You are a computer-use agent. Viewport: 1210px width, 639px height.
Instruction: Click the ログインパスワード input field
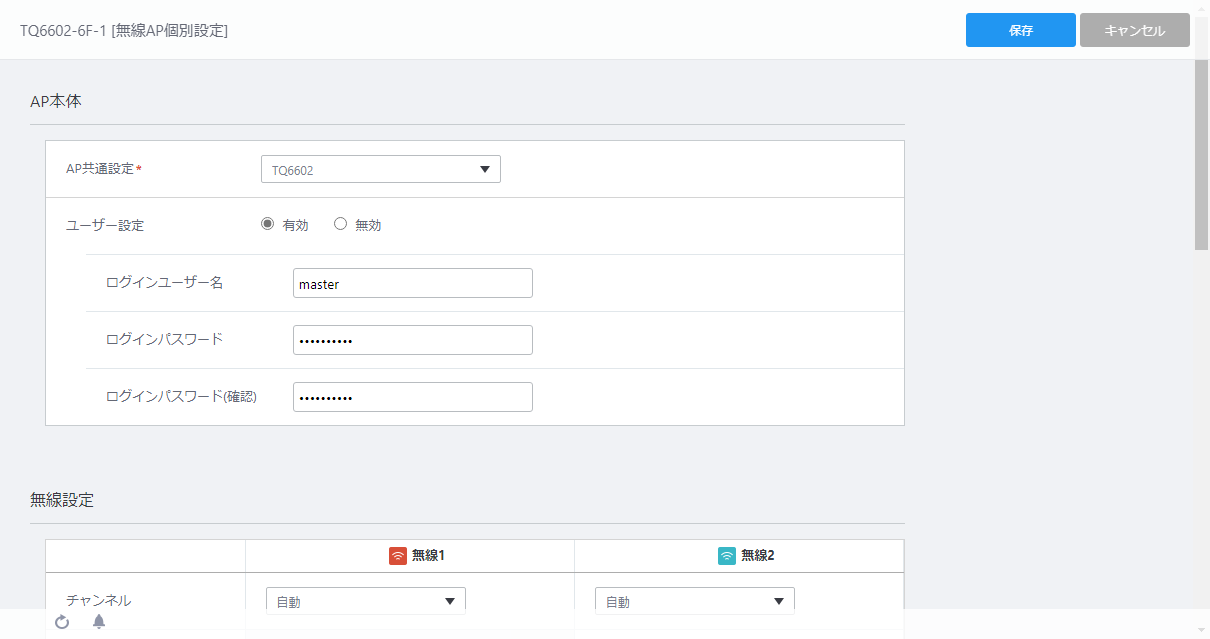(x=413, y=340)
